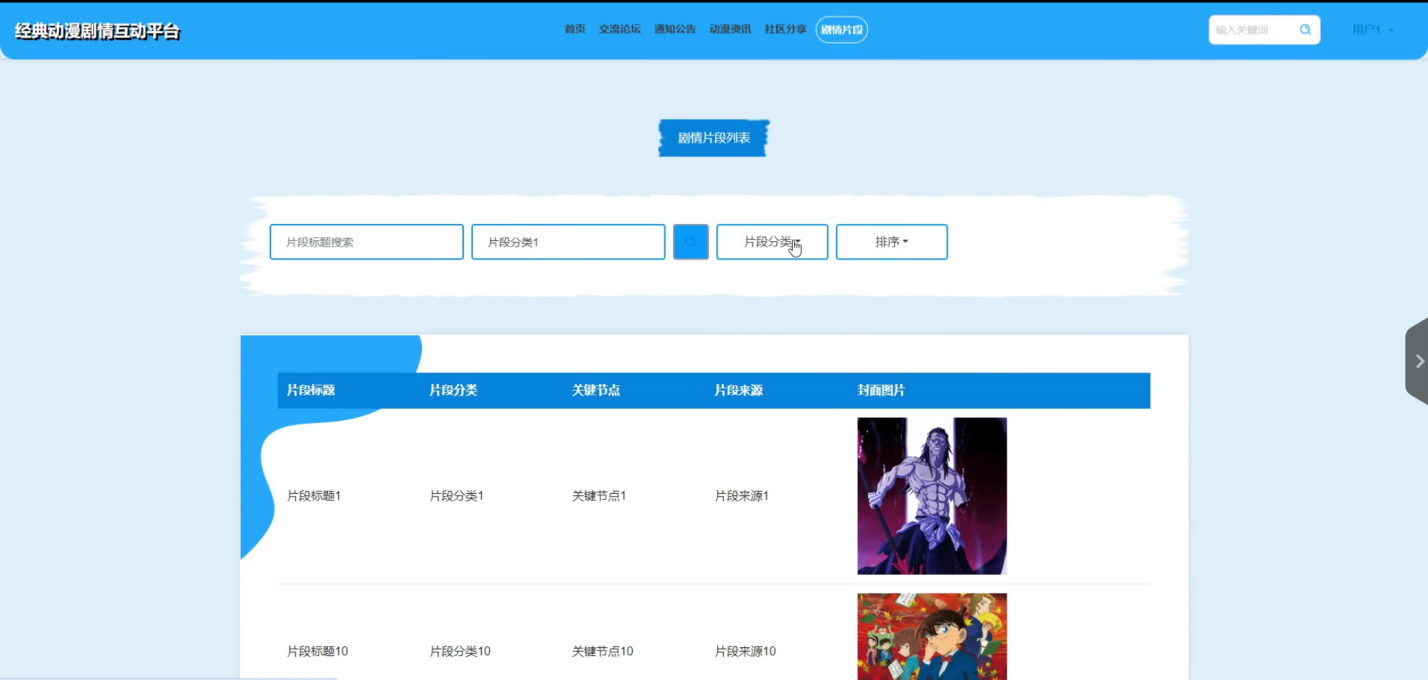Click 片段分类 column header
The height and width of the screenshot is (680, 1428).
454,390
